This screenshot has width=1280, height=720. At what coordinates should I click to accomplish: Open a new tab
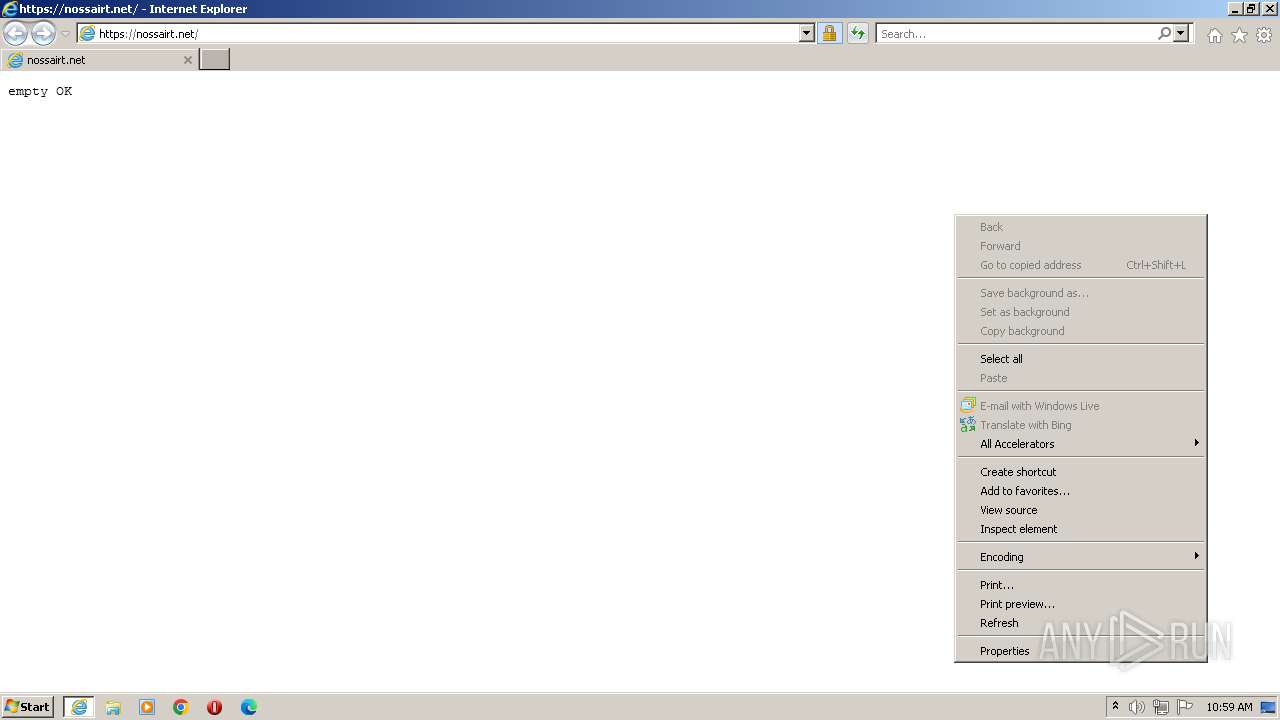tap(214, 60)
